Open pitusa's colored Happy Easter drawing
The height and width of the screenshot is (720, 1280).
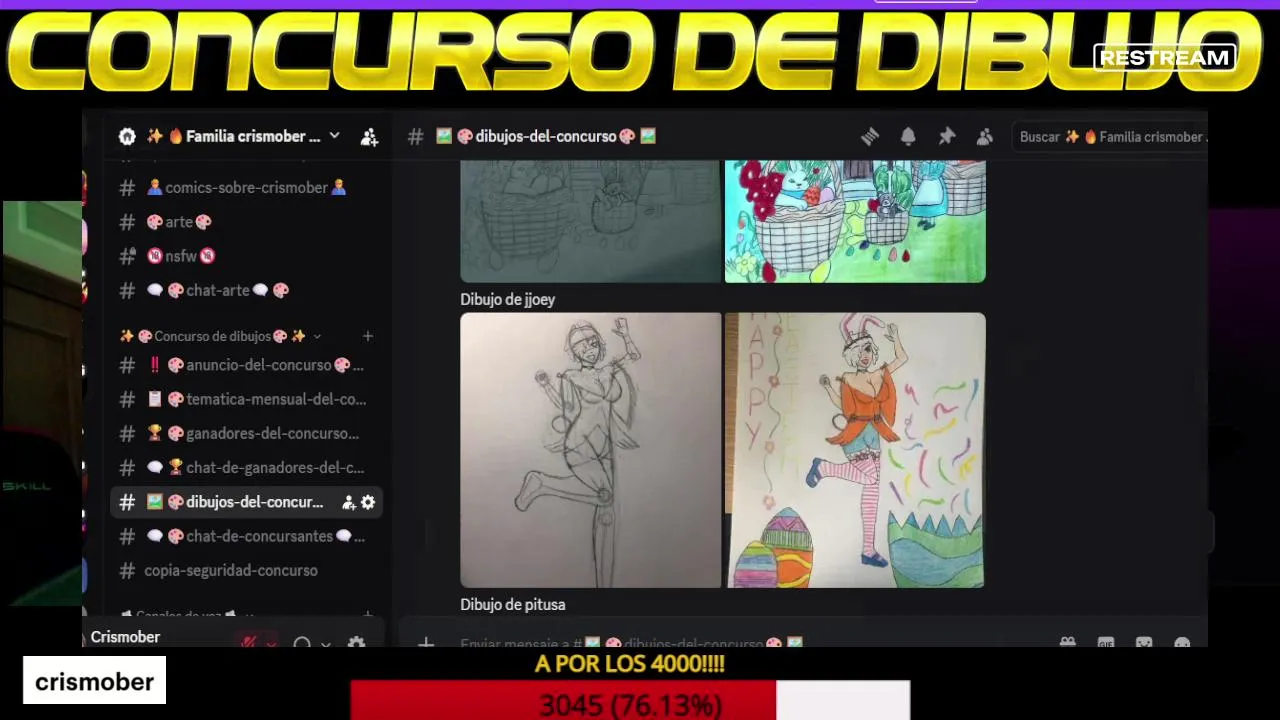coord(855,450)
